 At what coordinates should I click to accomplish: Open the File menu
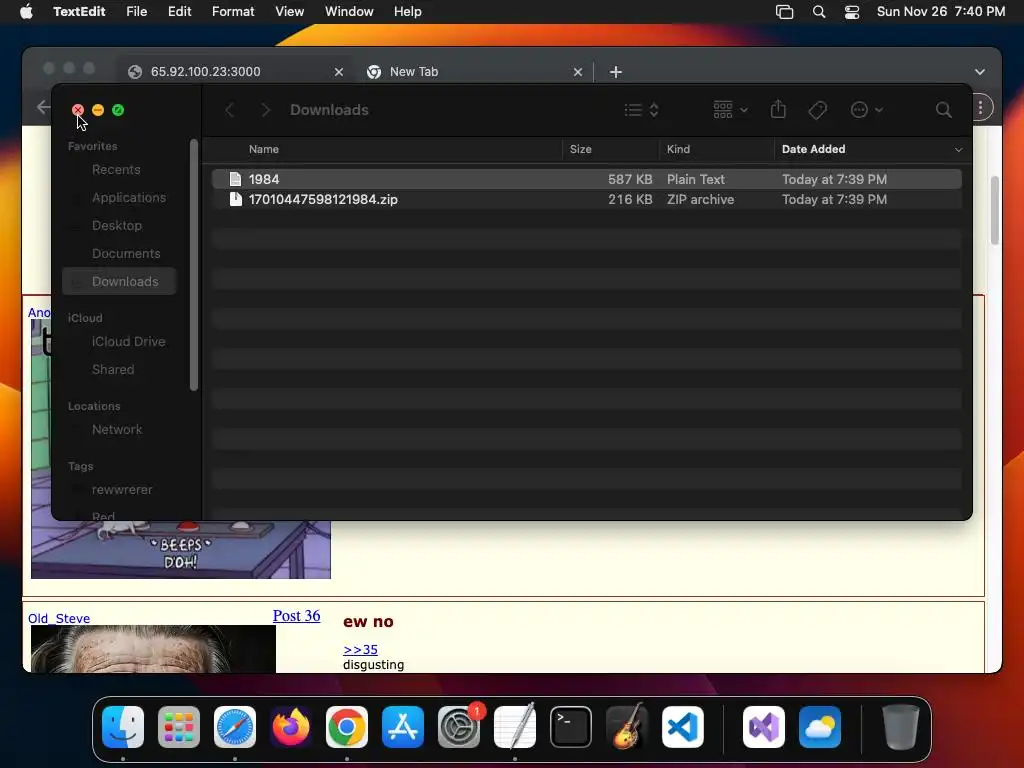click(136, 12)
